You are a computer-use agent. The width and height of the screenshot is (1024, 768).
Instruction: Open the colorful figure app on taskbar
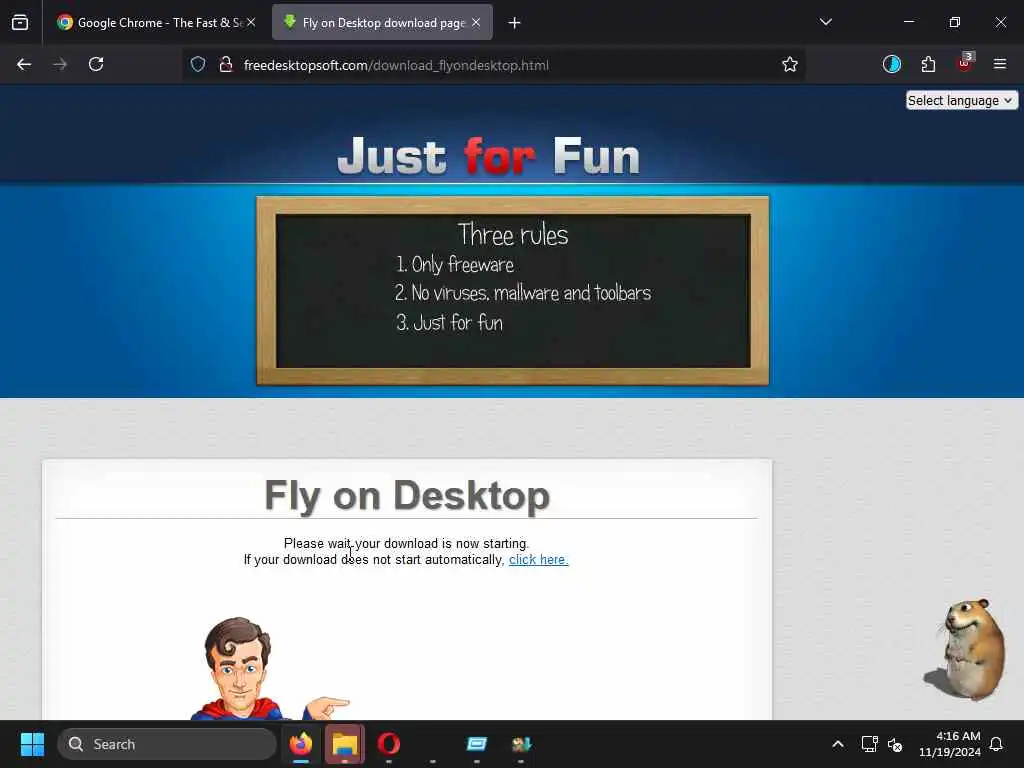pos(521,744)
